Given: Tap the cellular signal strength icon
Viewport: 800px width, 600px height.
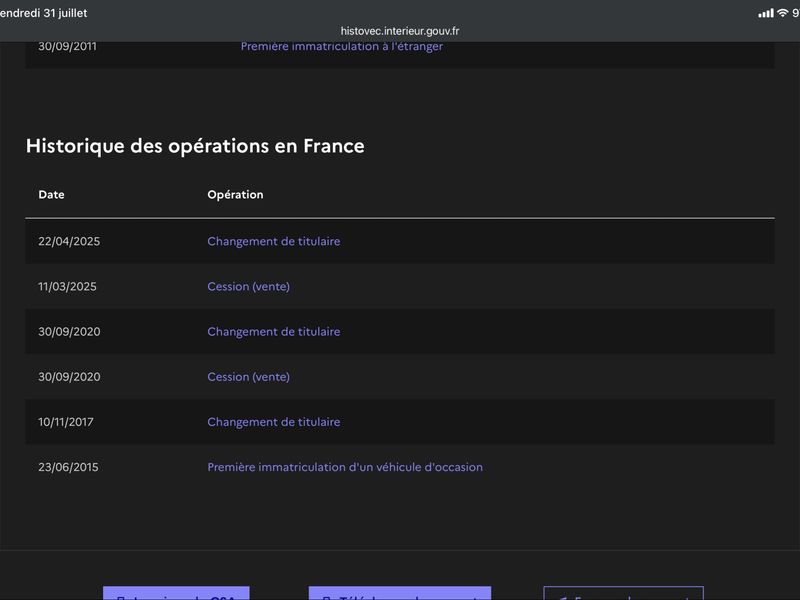Looking at the screenshot, I should pos(766,13).
